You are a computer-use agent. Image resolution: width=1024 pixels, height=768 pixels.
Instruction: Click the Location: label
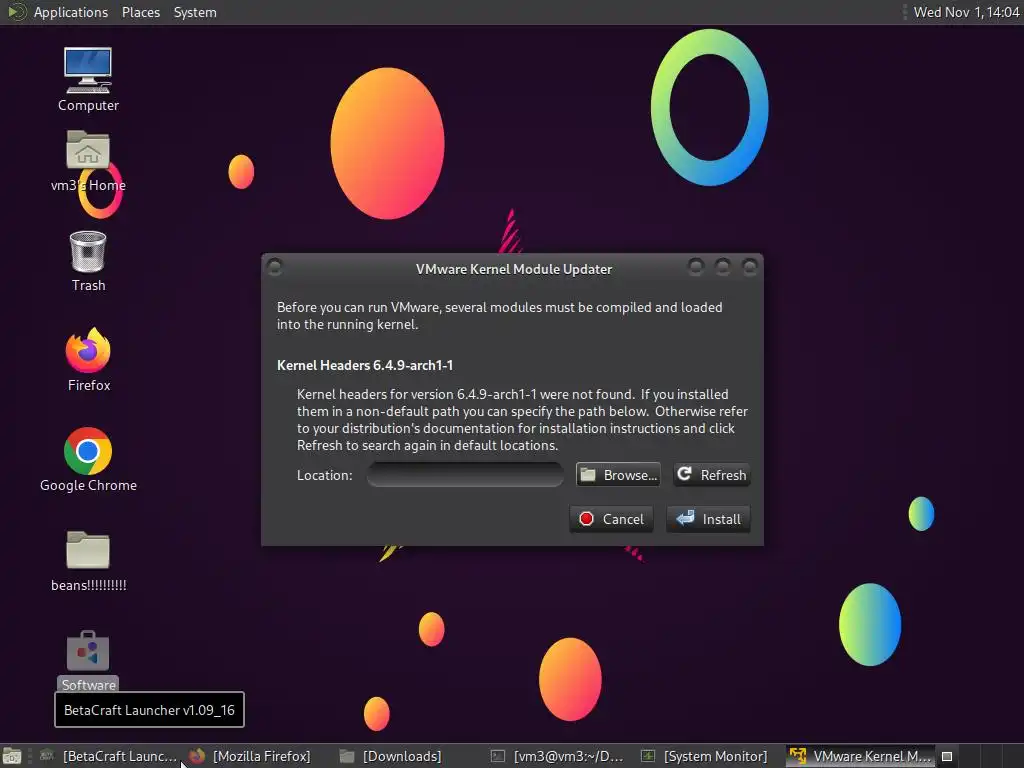(x=325, y=475)
